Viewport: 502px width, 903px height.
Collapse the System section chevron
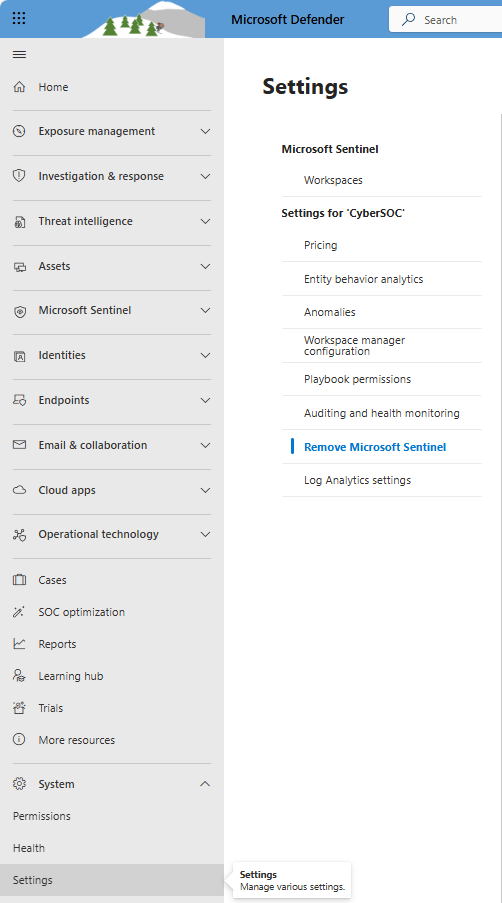tap(205, 784)
